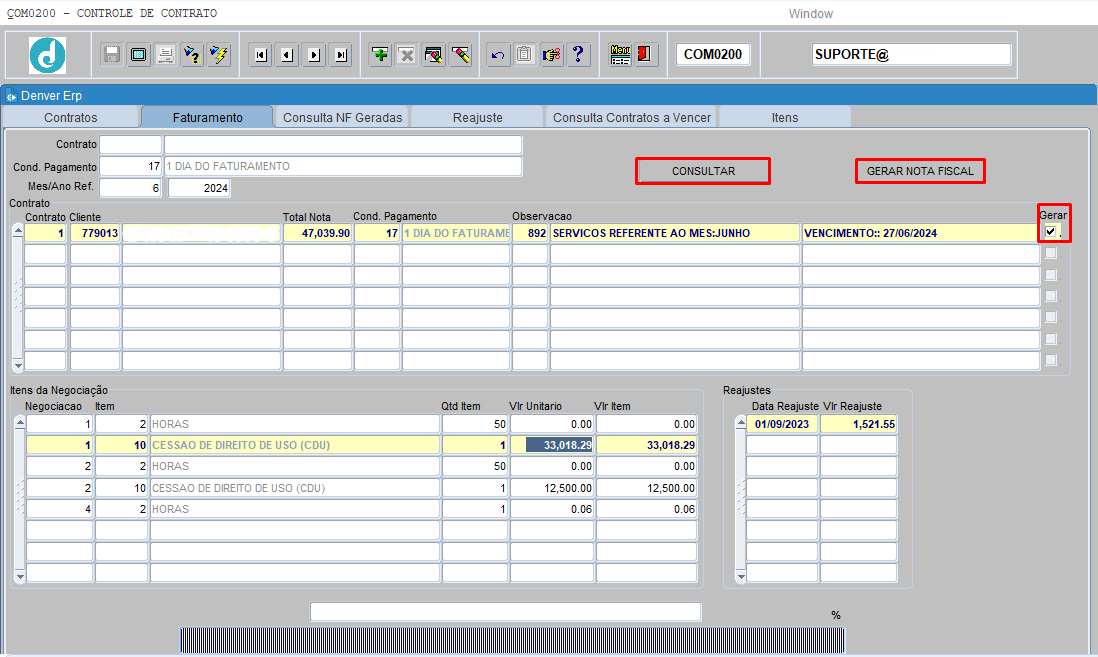Click the screen display toolbar icon
This screenshot has height=657, width=1098.
point(139,55)
